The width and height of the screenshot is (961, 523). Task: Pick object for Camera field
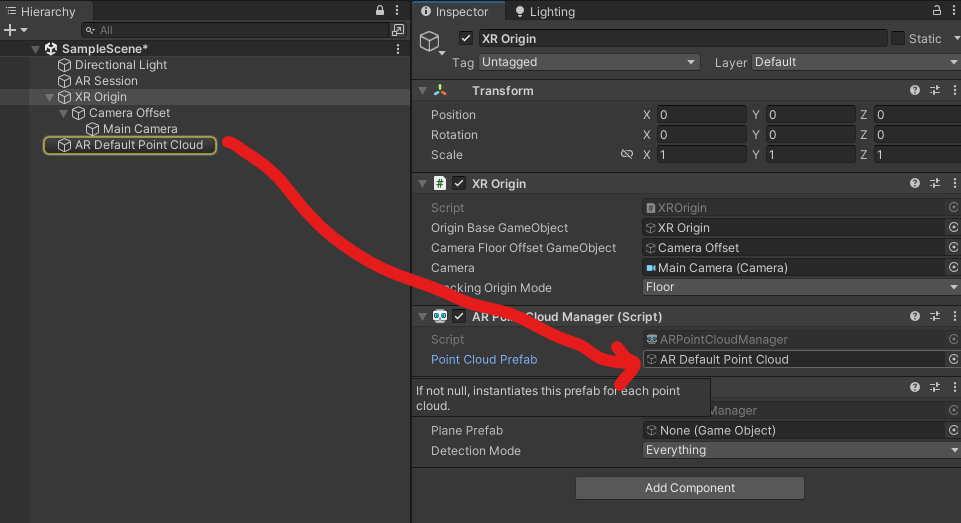[953, 267]
